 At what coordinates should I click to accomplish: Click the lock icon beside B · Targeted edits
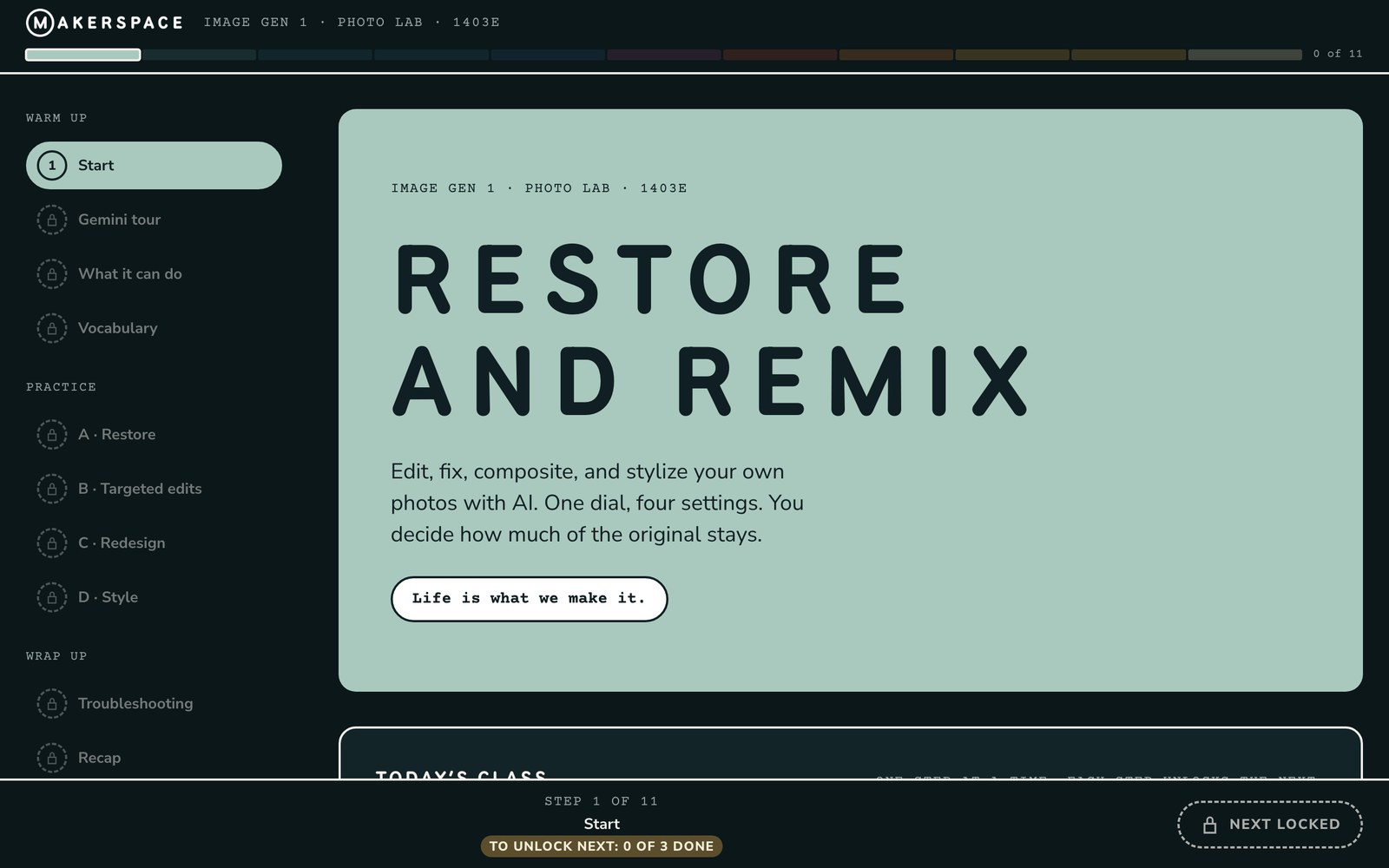pos(52,489)
